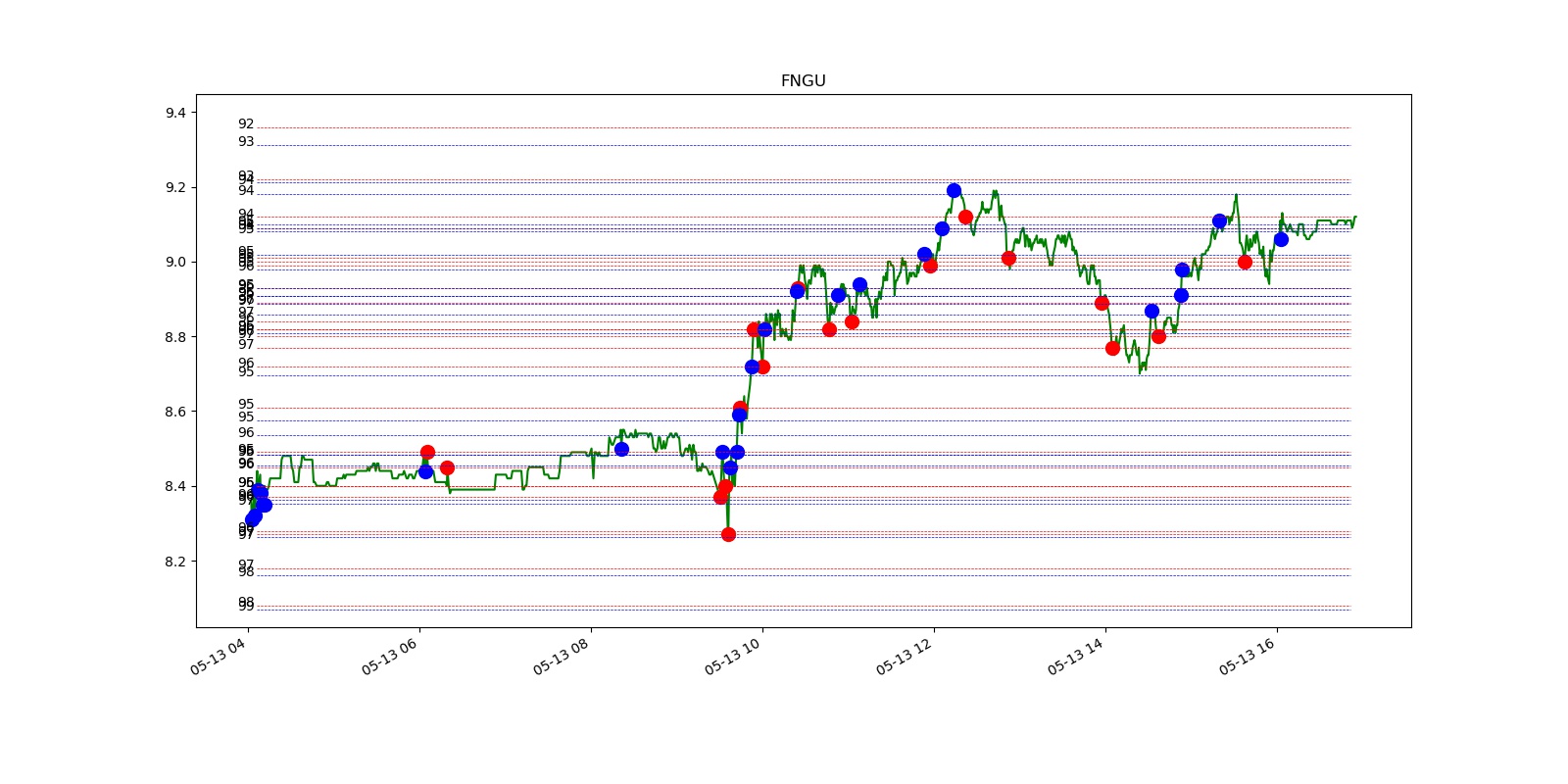Select the 8.2 y-axis tick label
1568x784 pixels.
(x=175, y=562)
